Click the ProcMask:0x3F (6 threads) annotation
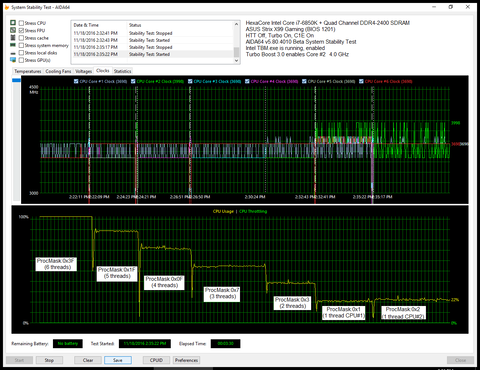Image resolution: width=480 pixels, height=370 pixels. (56, 264)
